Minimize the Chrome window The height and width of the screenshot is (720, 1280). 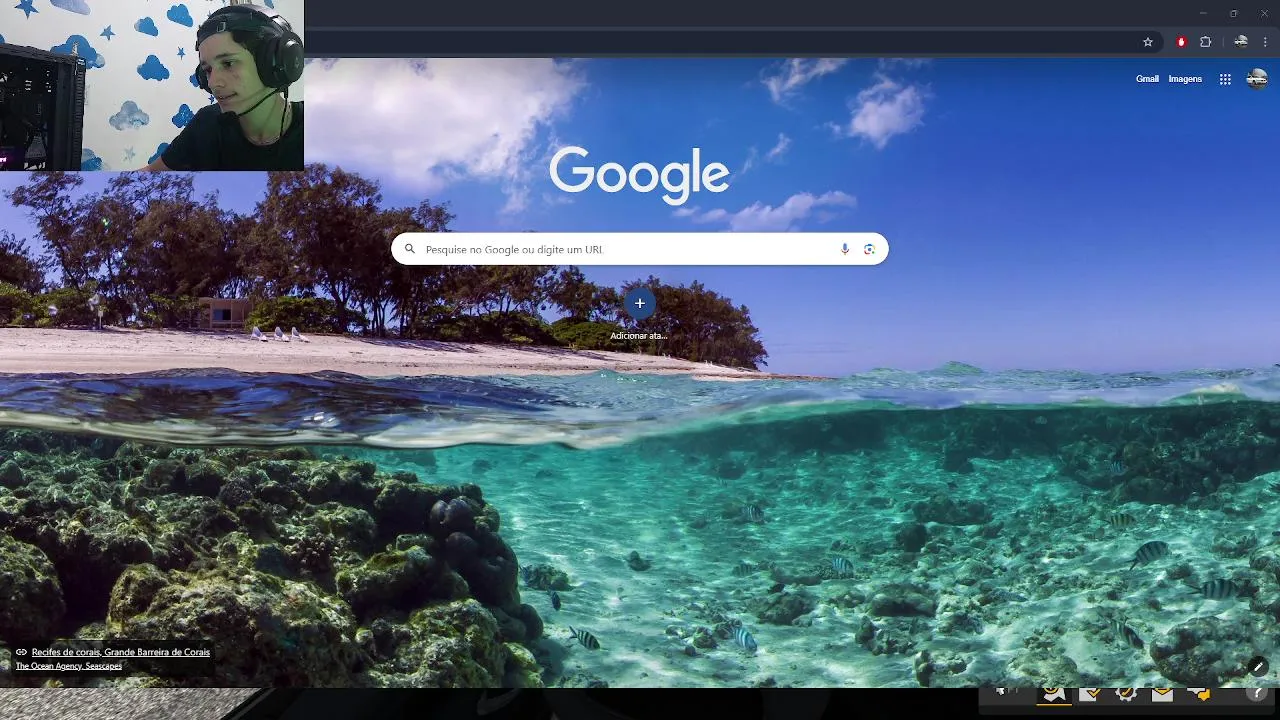click(x=1203, y=13)
